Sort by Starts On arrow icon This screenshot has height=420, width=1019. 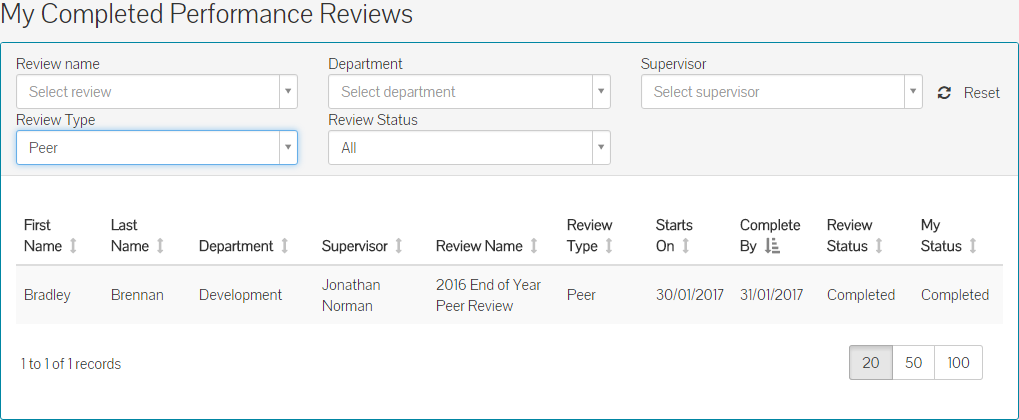tap(686, 246)
